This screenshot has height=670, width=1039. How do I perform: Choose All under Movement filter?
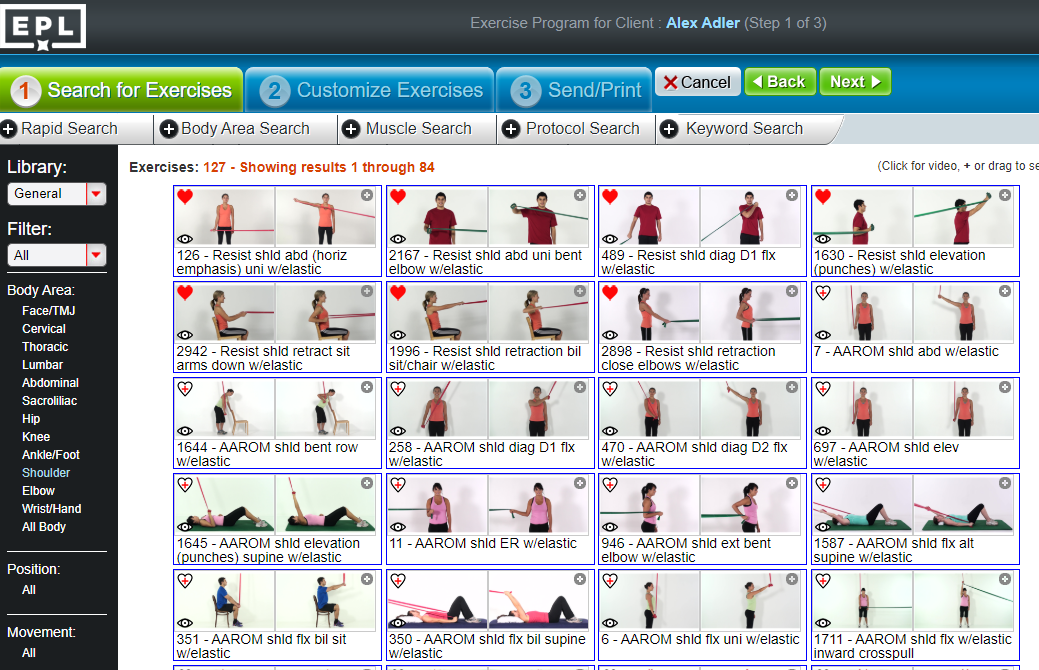[28, 653]
